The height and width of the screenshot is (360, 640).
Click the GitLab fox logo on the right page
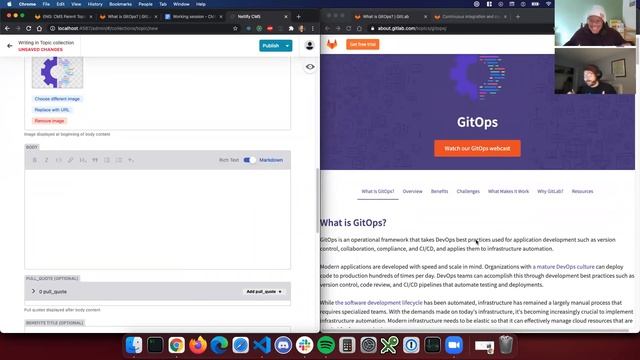click(332, 44)
